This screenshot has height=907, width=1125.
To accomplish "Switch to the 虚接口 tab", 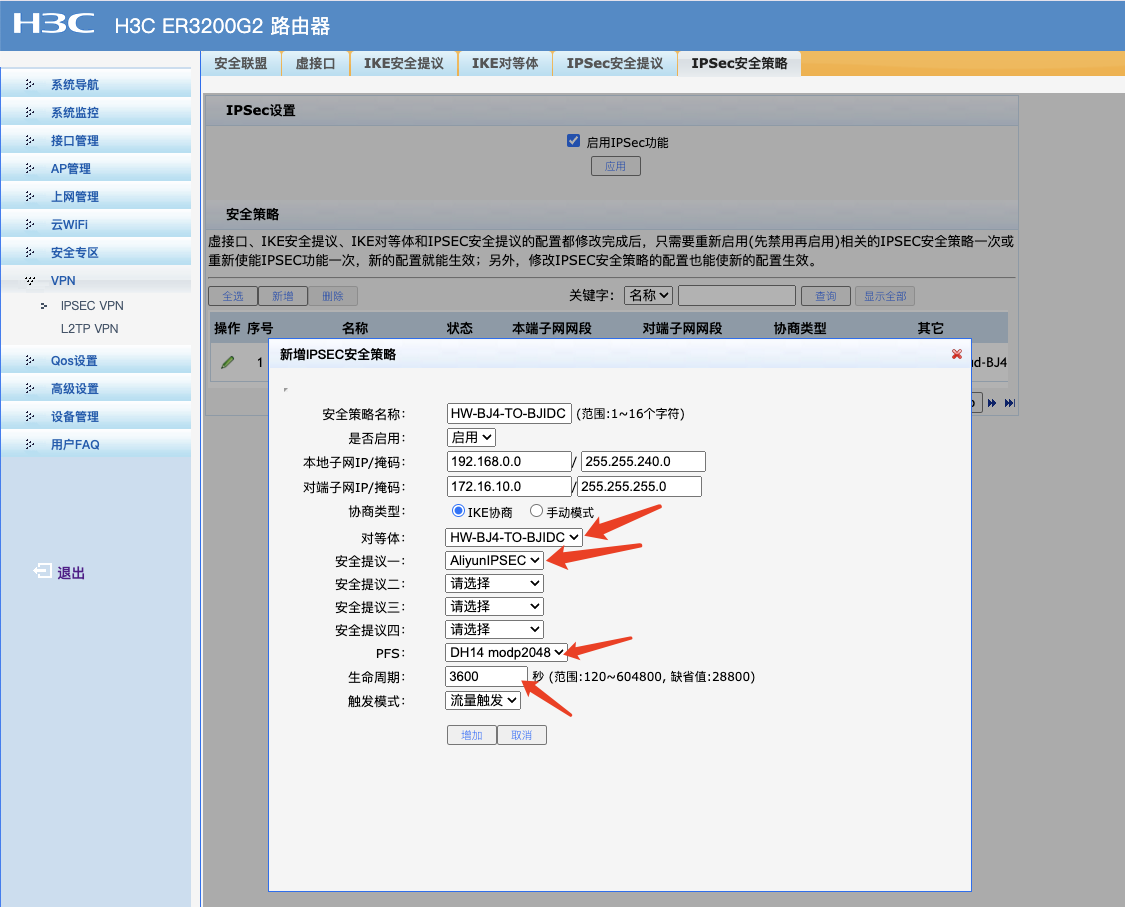I will pos(315,63).
